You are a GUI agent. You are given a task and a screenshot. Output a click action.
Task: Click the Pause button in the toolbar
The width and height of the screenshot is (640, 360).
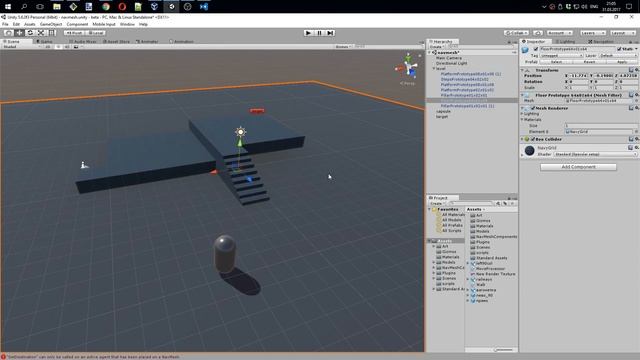(320, 33)
